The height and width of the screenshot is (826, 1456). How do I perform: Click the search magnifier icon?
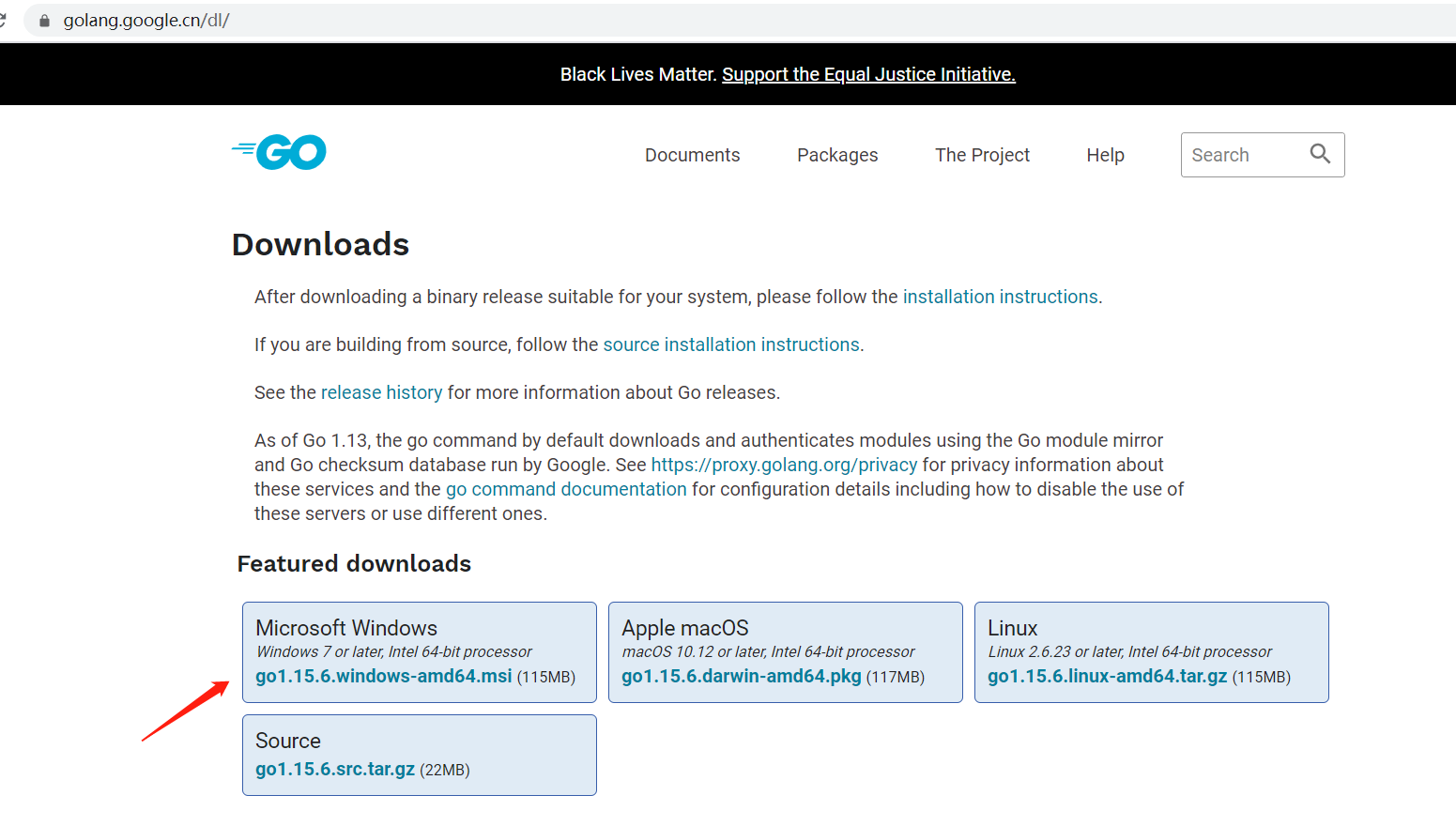coord(1320,154)
